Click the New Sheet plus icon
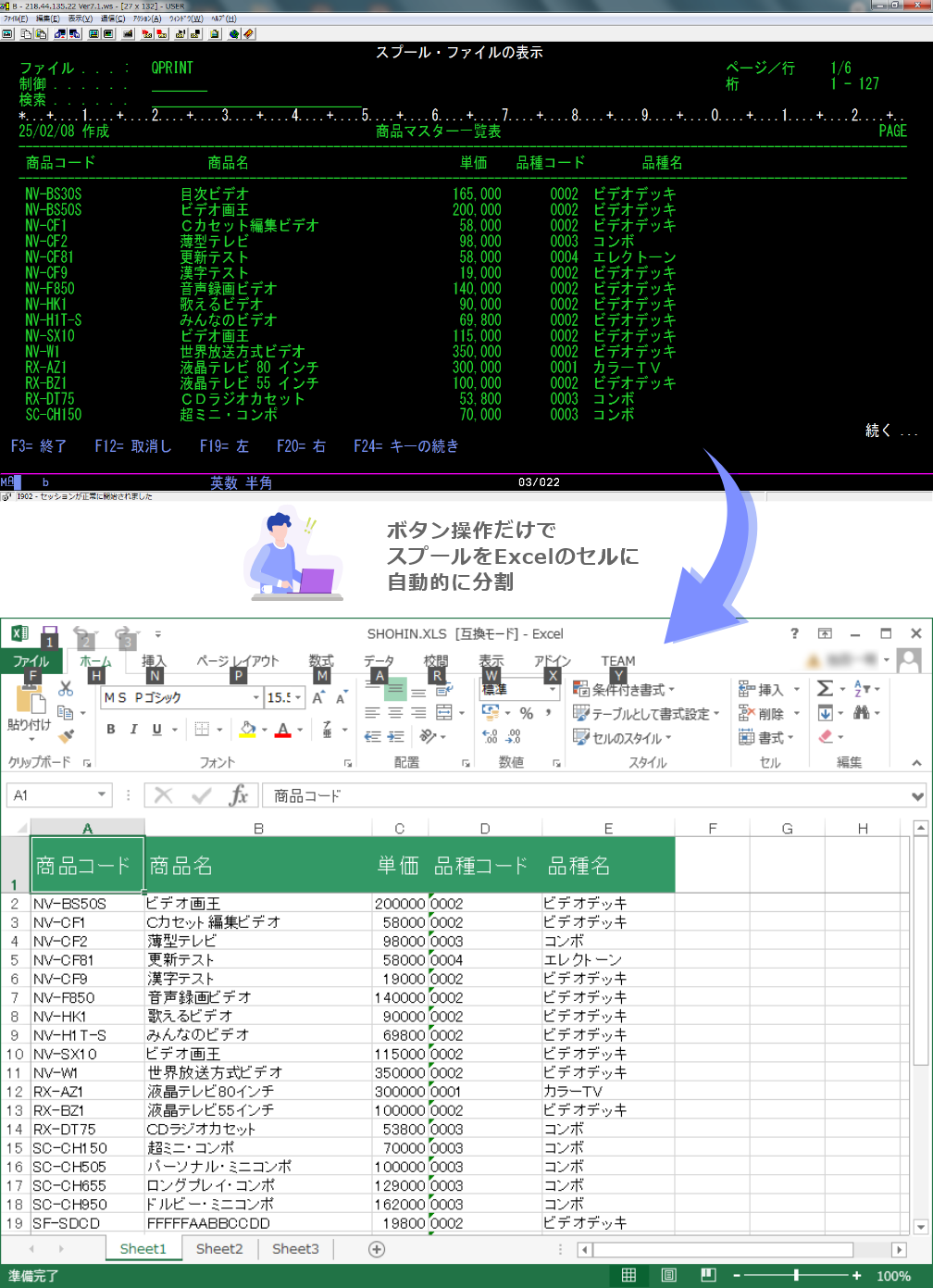Screen dimensions: 933x1288 coord(377,1249)
